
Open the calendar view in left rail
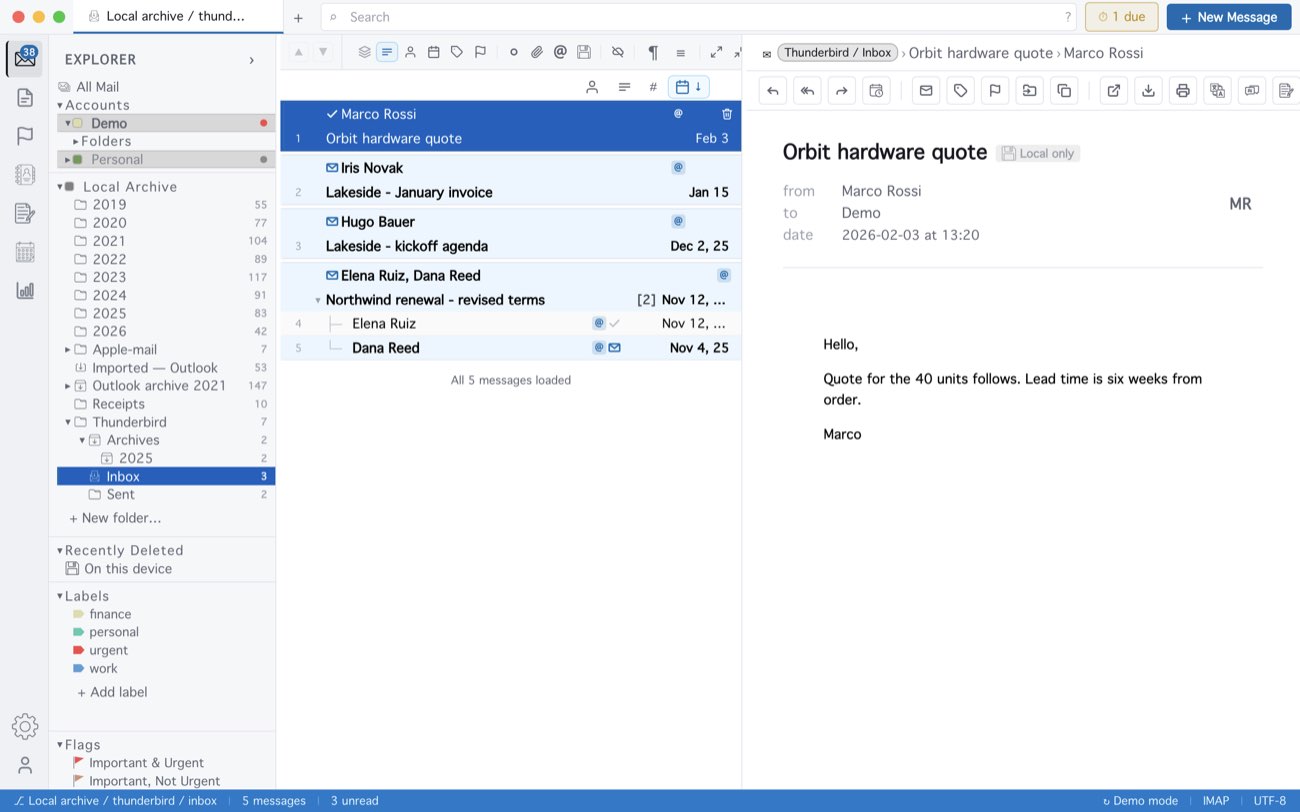(25, 252)
